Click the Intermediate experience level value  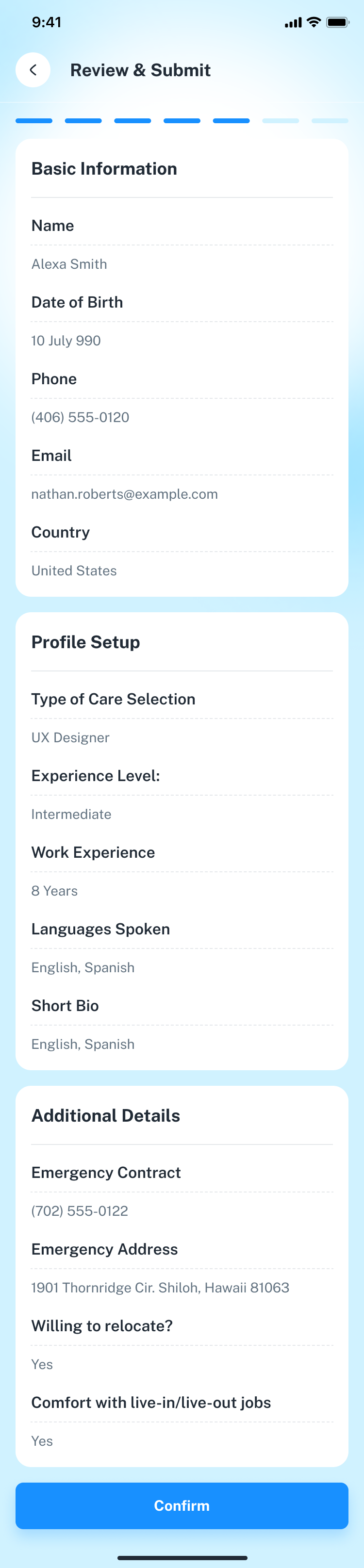[x=71, y=815]
